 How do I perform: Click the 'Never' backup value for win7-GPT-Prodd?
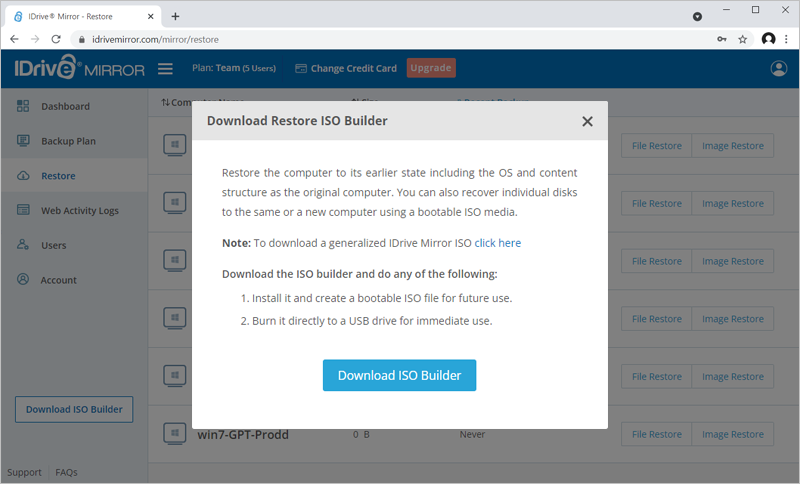[472, 435]
